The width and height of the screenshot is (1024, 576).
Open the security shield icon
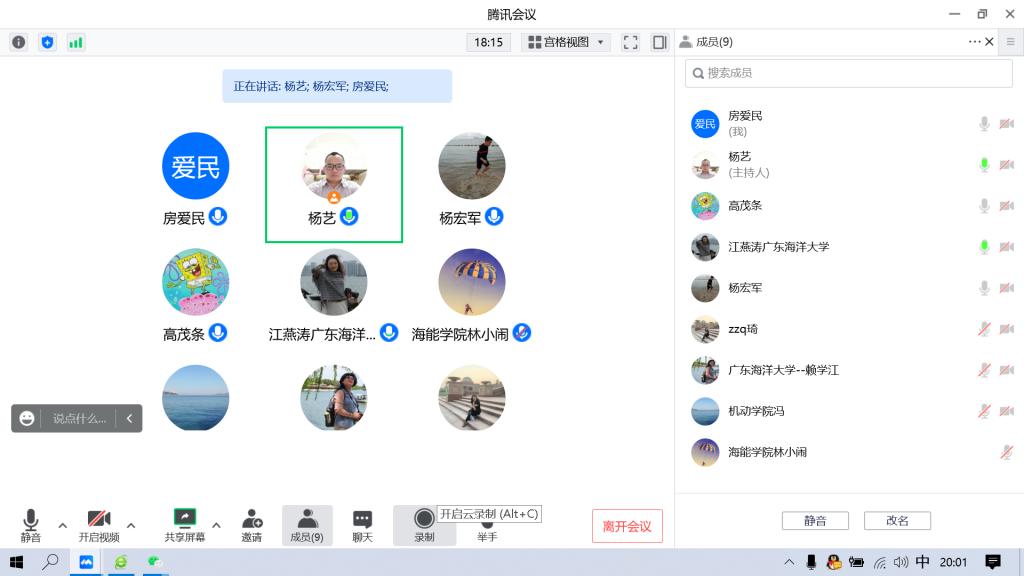pos(47,42)
